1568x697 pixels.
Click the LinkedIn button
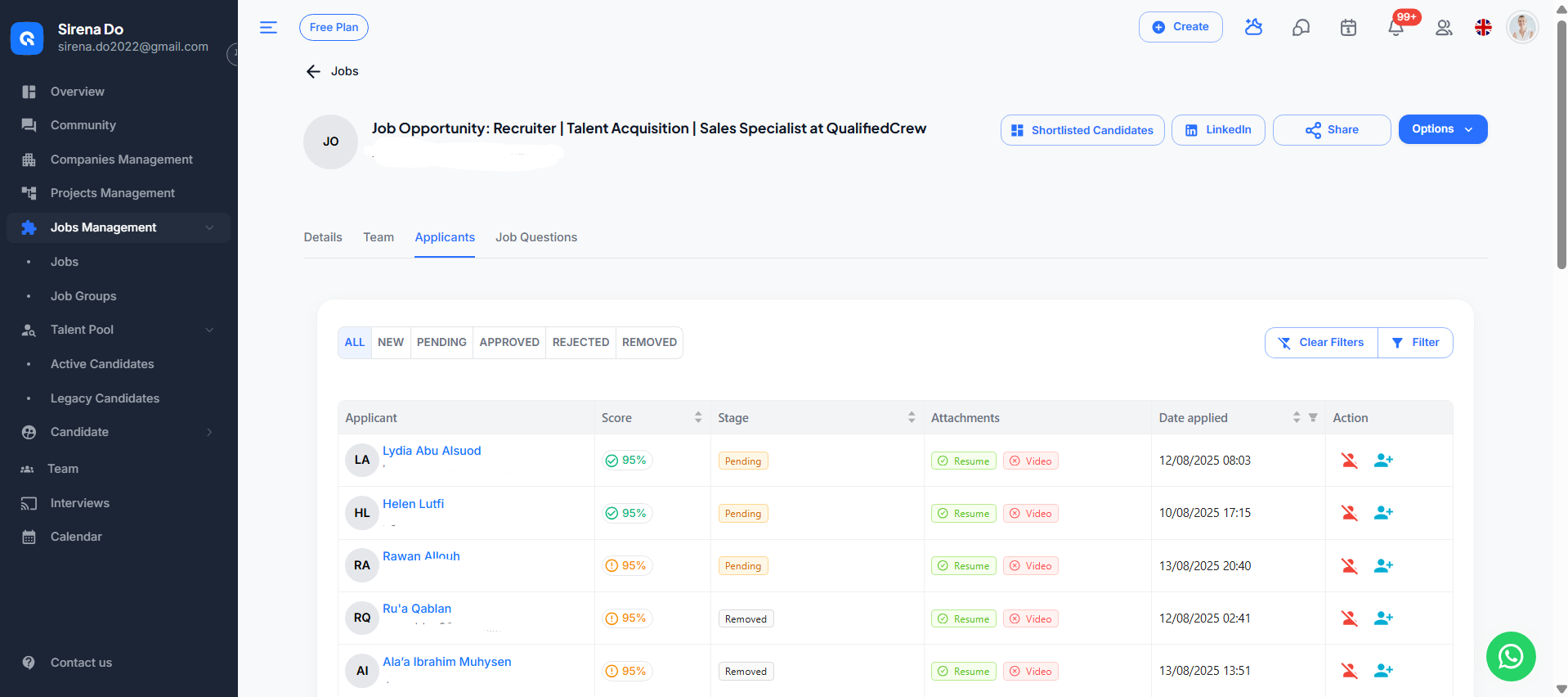[1218, 130]
